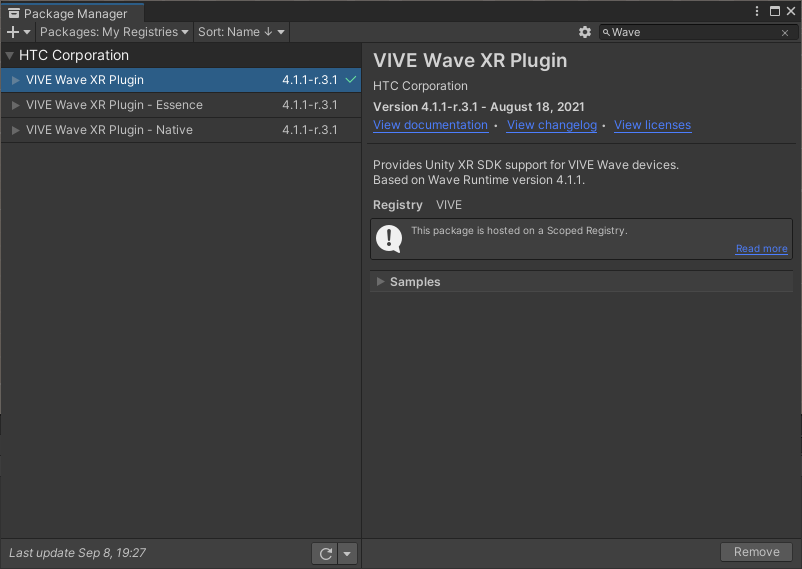Open the View documentation link

point(430,125)
